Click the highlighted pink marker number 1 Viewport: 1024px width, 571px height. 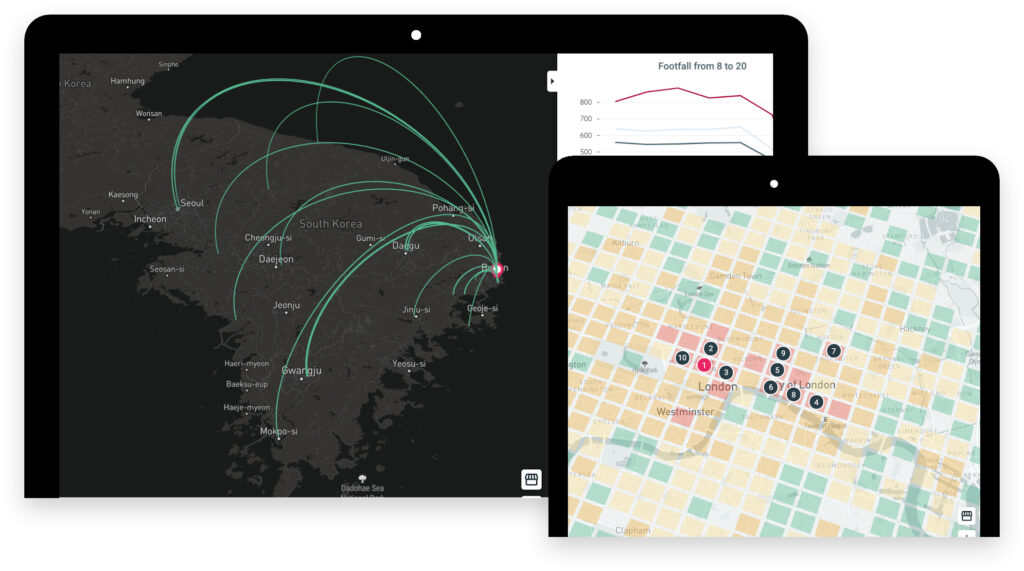pyautogui.click(x=704, y=365)
